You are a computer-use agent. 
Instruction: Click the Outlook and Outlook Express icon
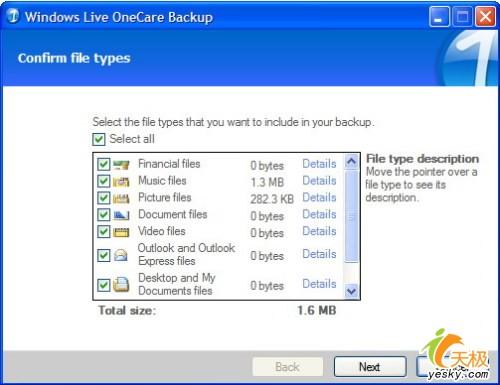pyautogui.click(x=121, y=256)
